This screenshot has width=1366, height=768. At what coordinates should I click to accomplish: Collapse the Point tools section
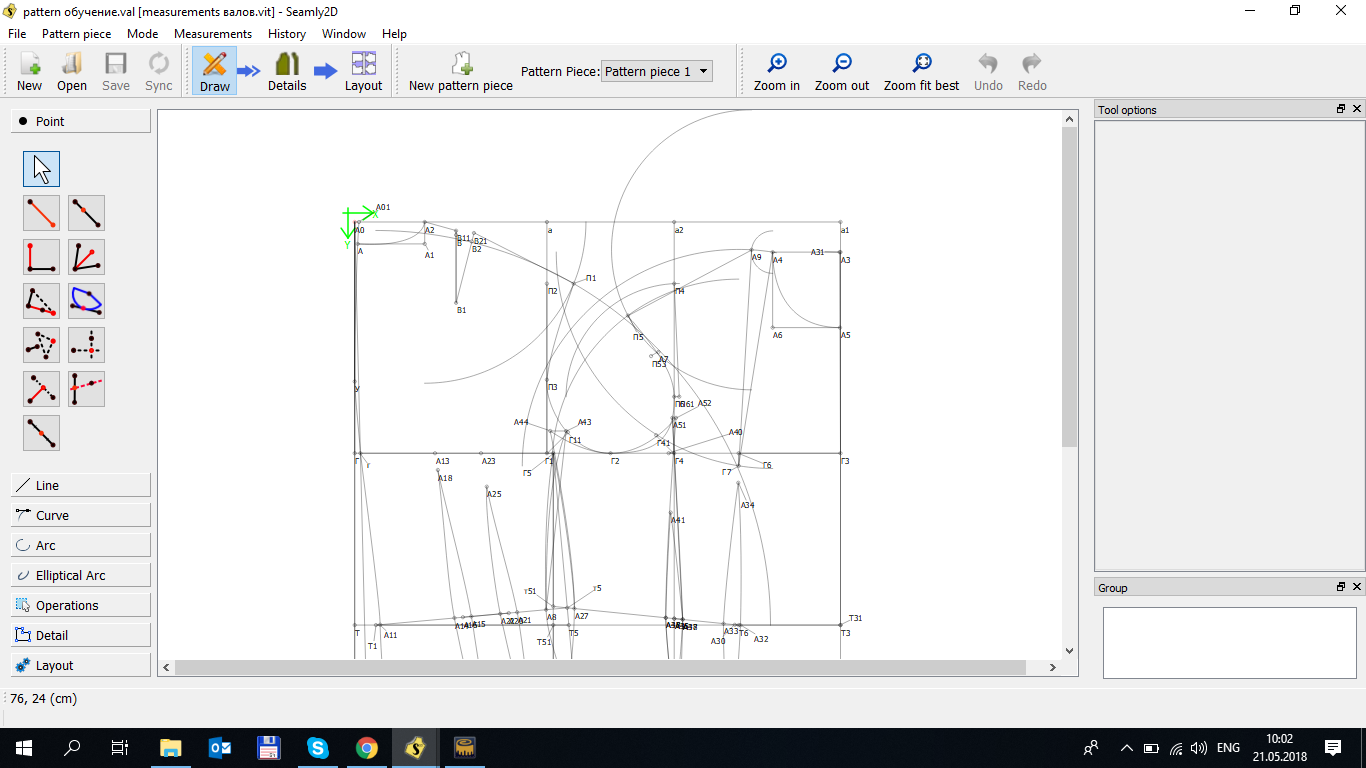(81, 121)
